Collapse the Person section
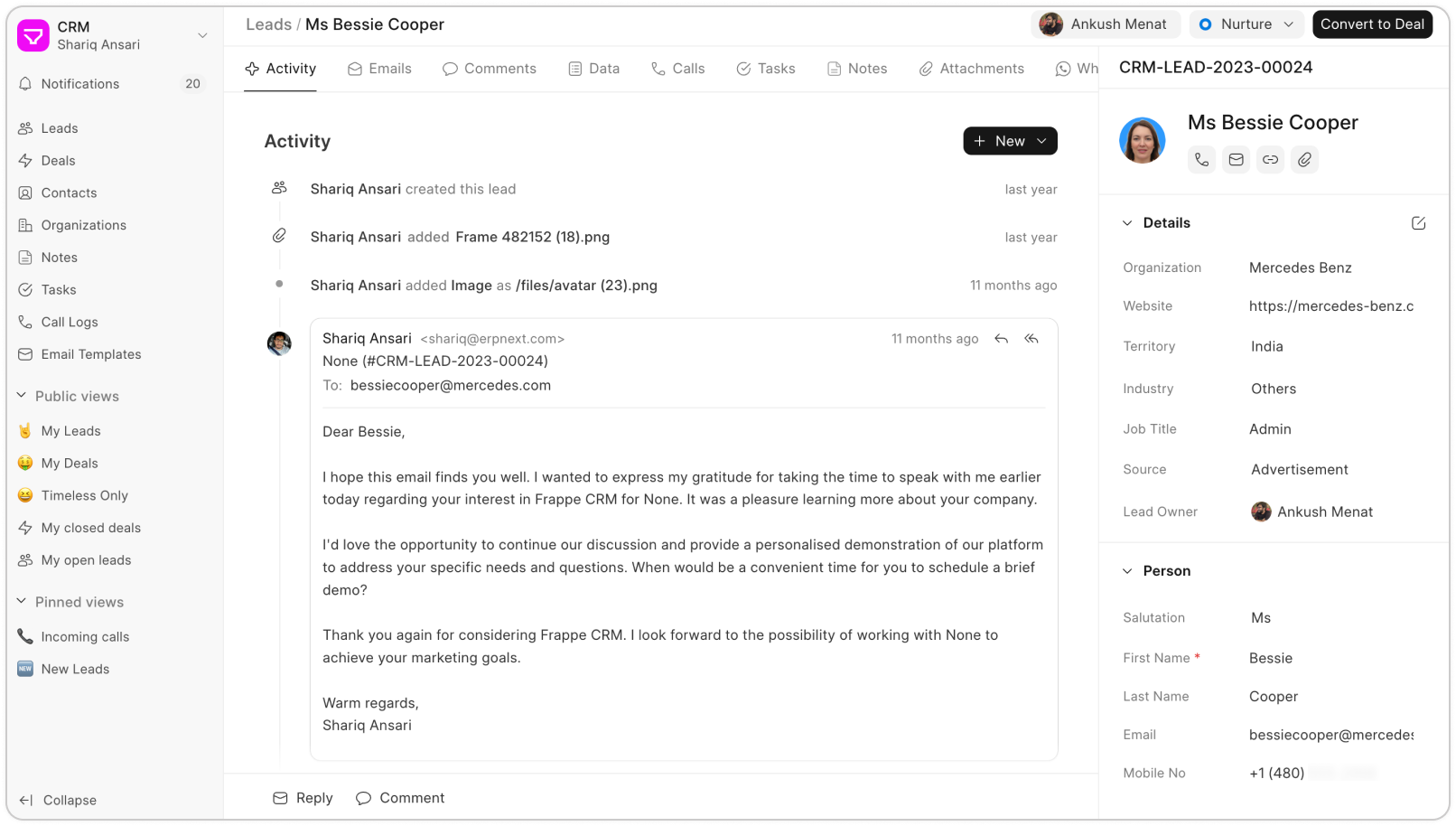This screenshot has width=1456, height=826. 1127,571
